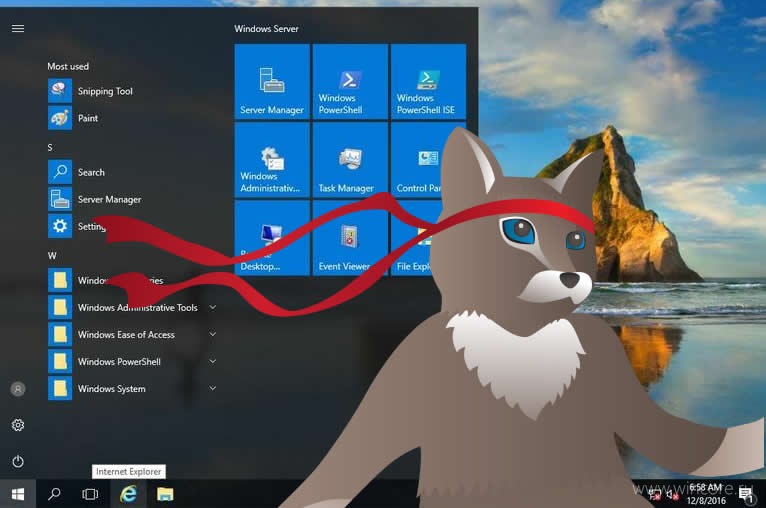Click the "Windows Server" tile group title
Image resolution: width=766 pixels, height=508 pixels.
point(266,28)
